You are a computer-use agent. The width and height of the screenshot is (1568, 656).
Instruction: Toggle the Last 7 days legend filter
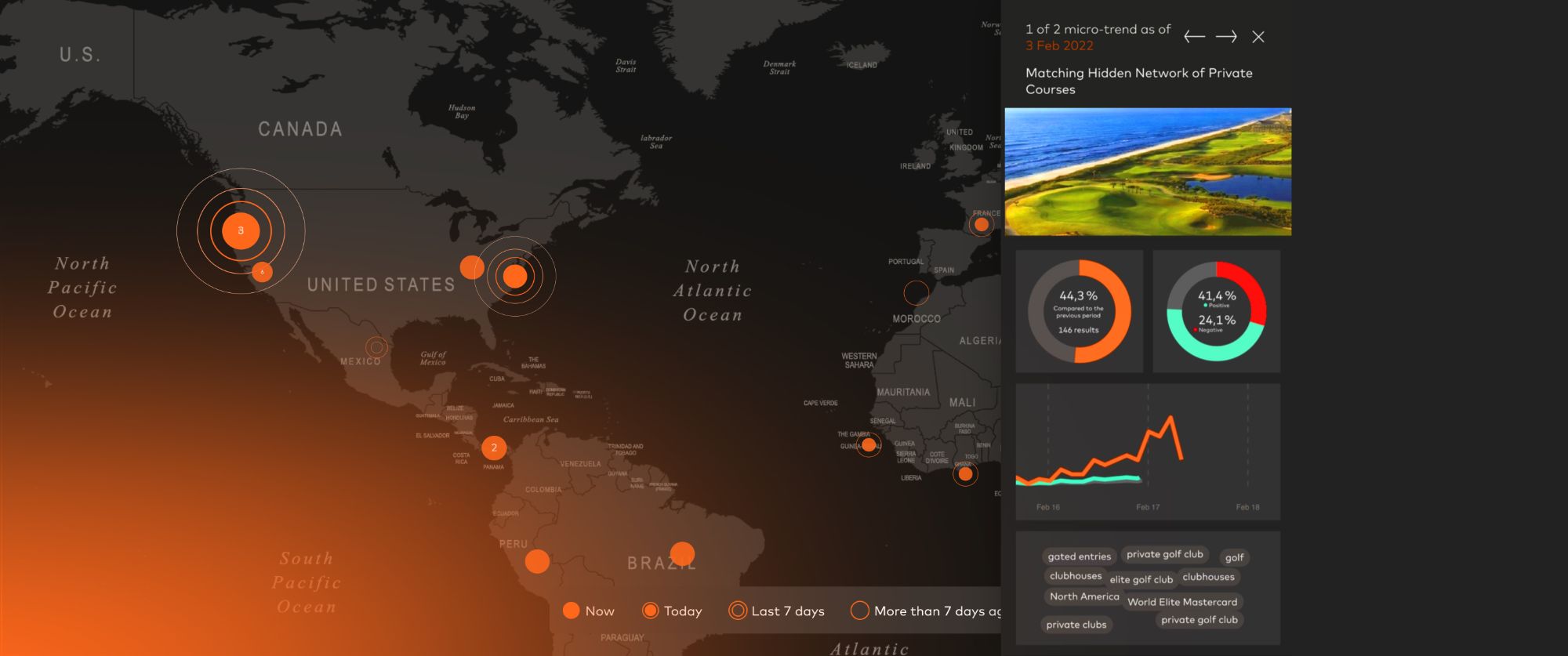777,611
